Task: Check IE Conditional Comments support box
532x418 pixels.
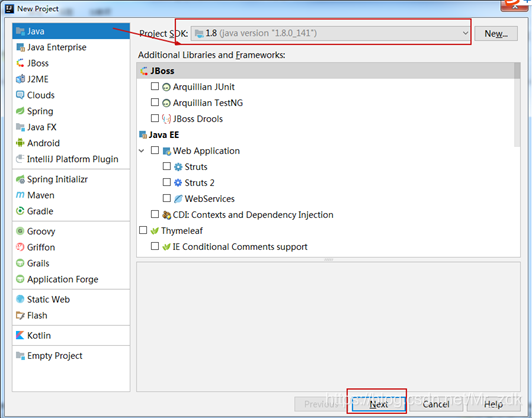Action: (x=155, y=246)
